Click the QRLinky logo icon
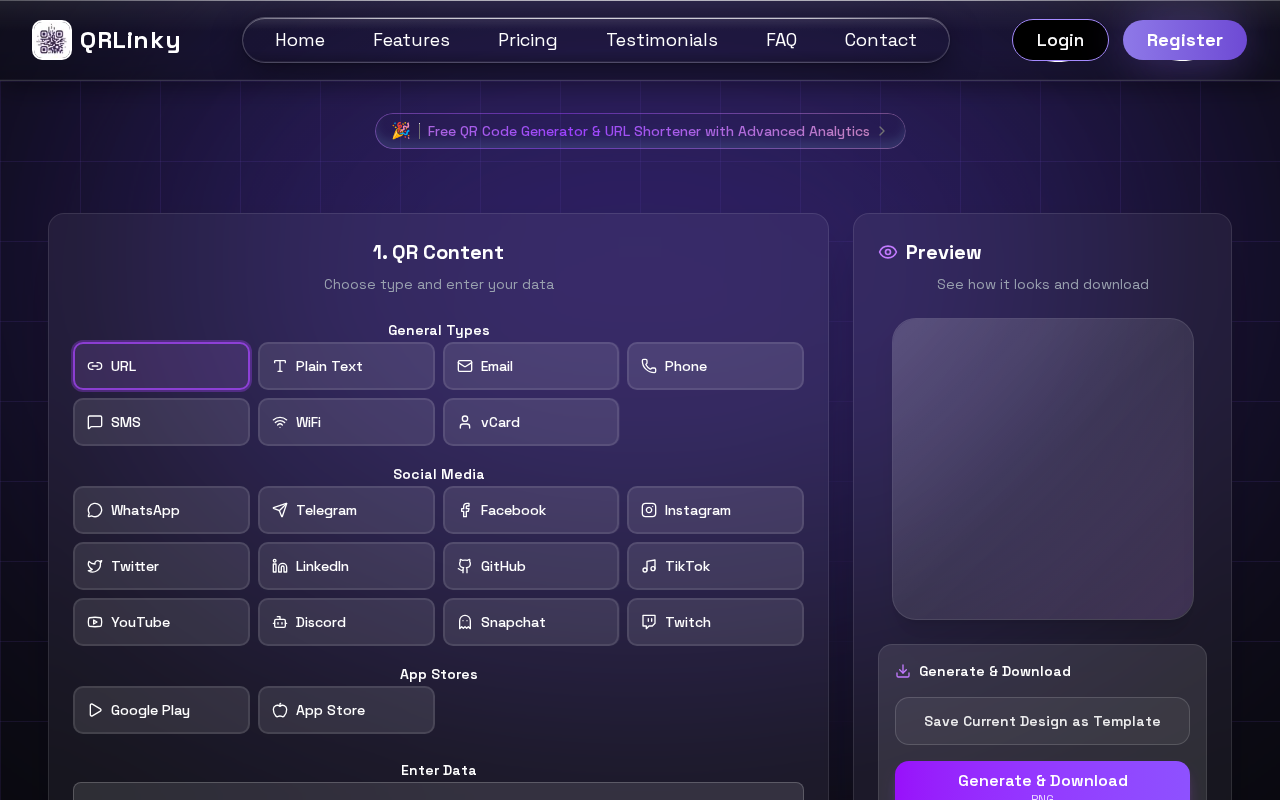Screen dimensions: 1280x800 point(52,40)
